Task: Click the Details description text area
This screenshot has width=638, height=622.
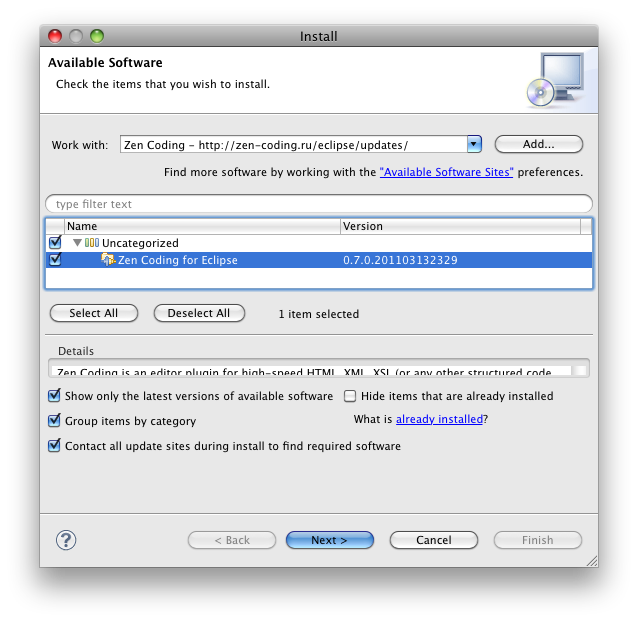Action: [311, 370]
